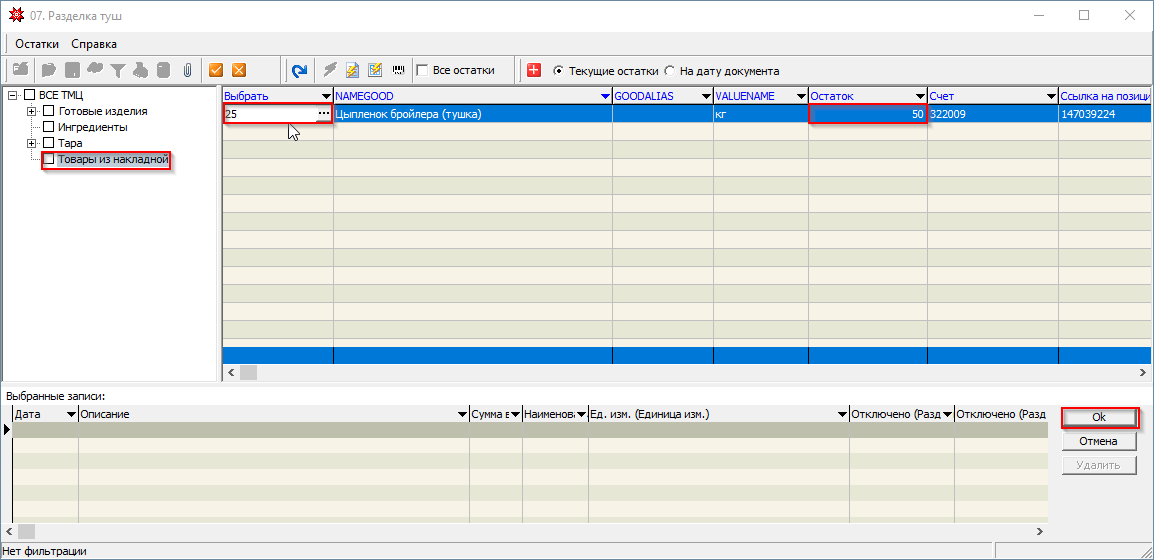Open the NAMEGOOD column filter dropdown

coord(605,96)
